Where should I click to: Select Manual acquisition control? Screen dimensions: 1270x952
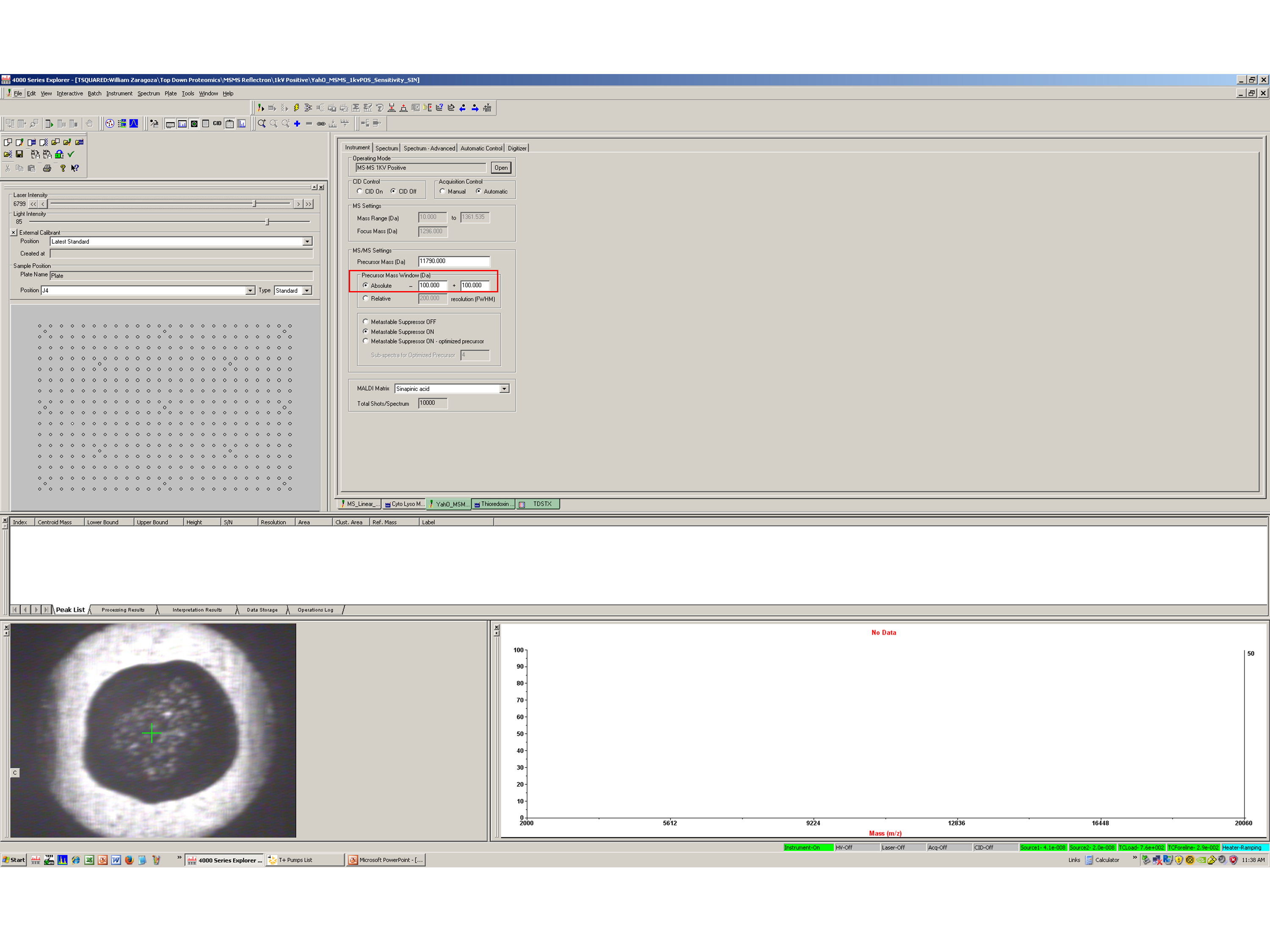pyautogui.click(x=443, y=191)
